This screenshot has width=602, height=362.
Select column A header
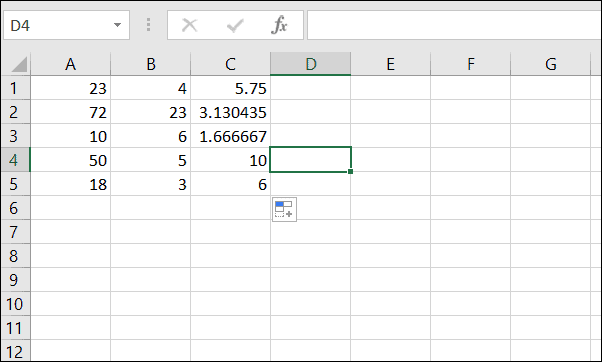point(70,64)
